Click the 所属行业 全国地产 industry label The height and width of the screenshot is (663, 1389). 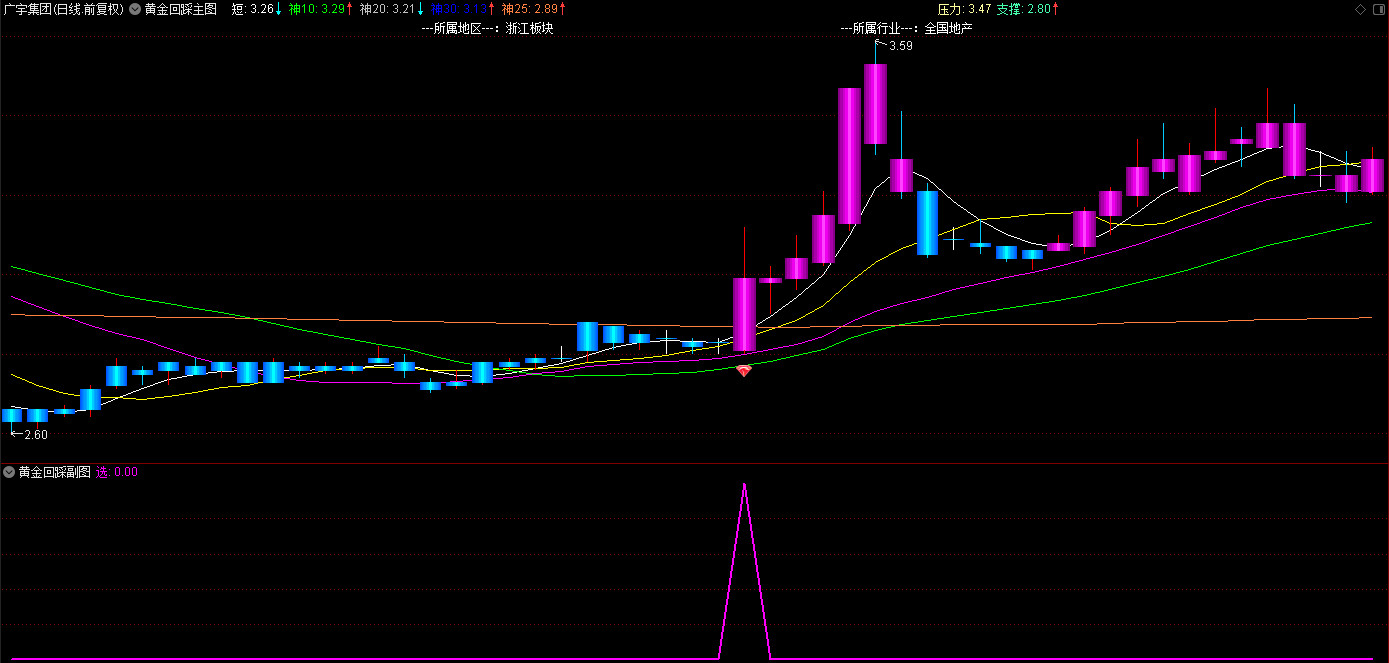[906, 28]
